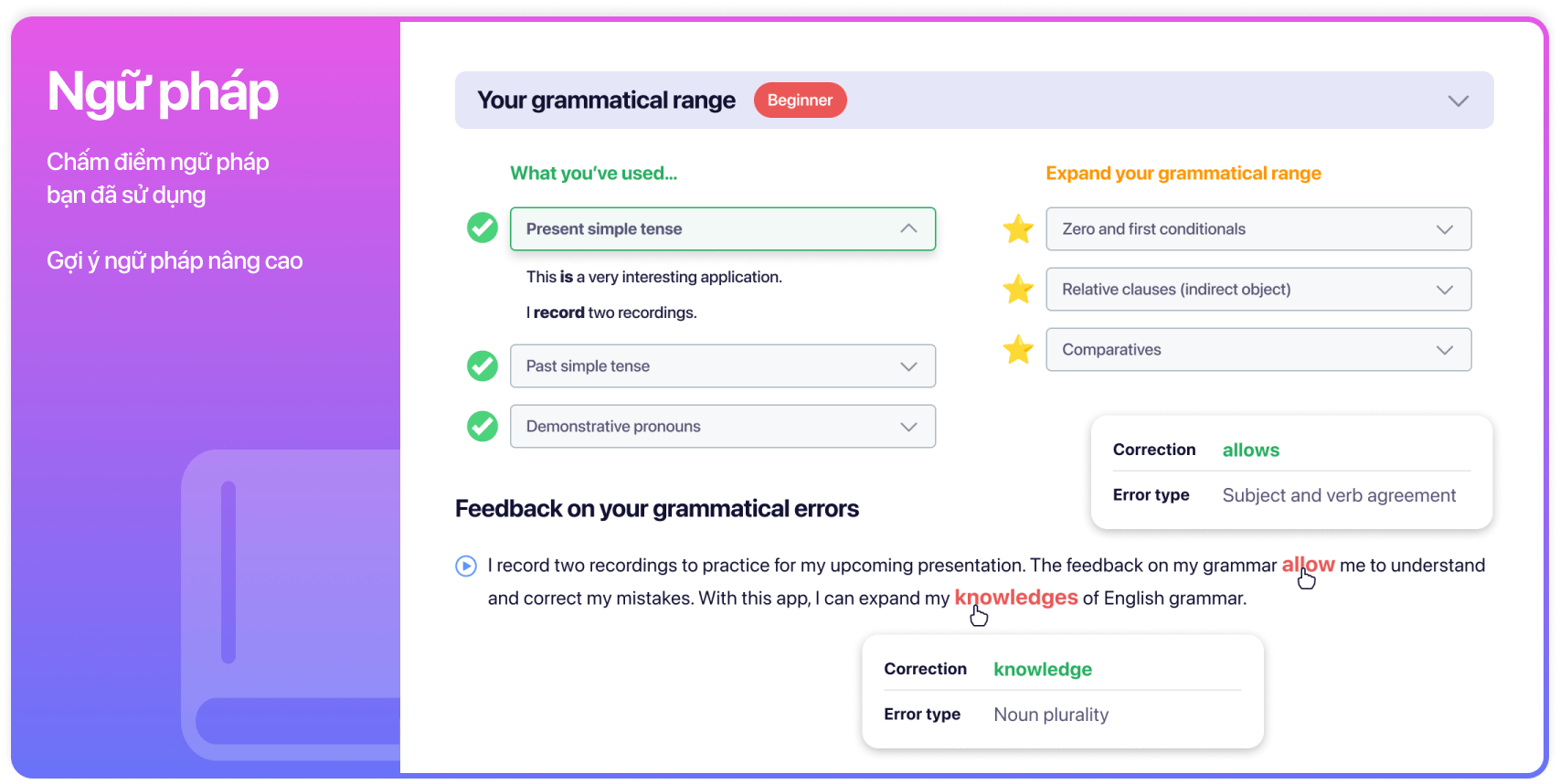Select the highlighted error word allow
The width and height of the screenshot is (1560, 784).
tap(1308, 565)
